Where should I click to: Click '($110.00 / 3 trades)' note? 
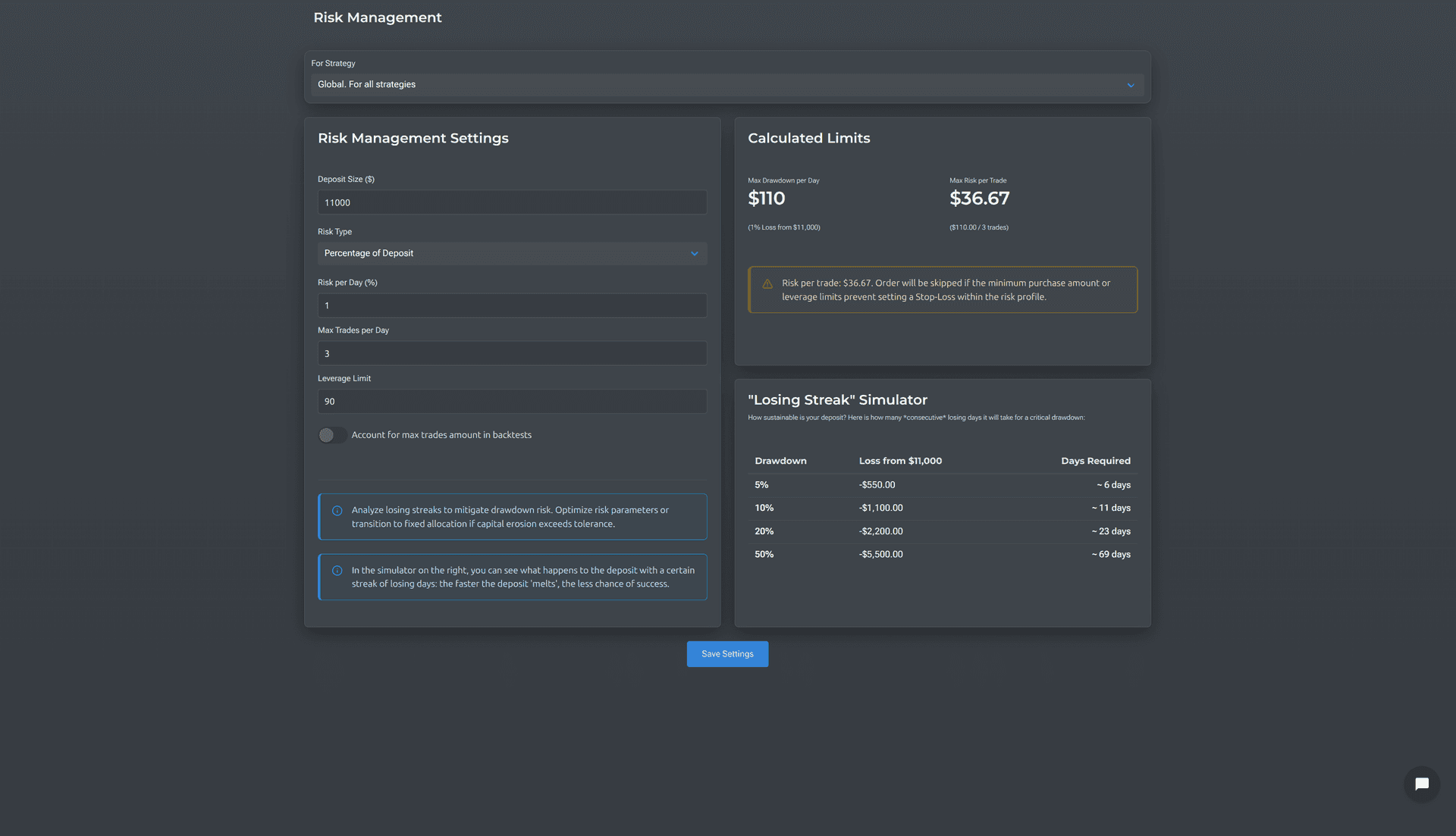(978, 227)
